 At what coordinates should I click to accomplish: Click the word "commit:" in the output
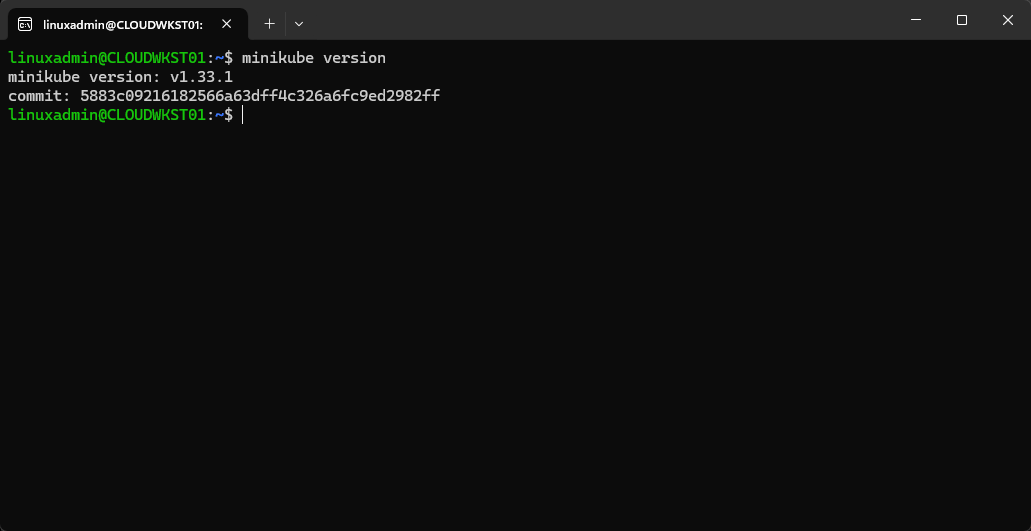[39, 96]
